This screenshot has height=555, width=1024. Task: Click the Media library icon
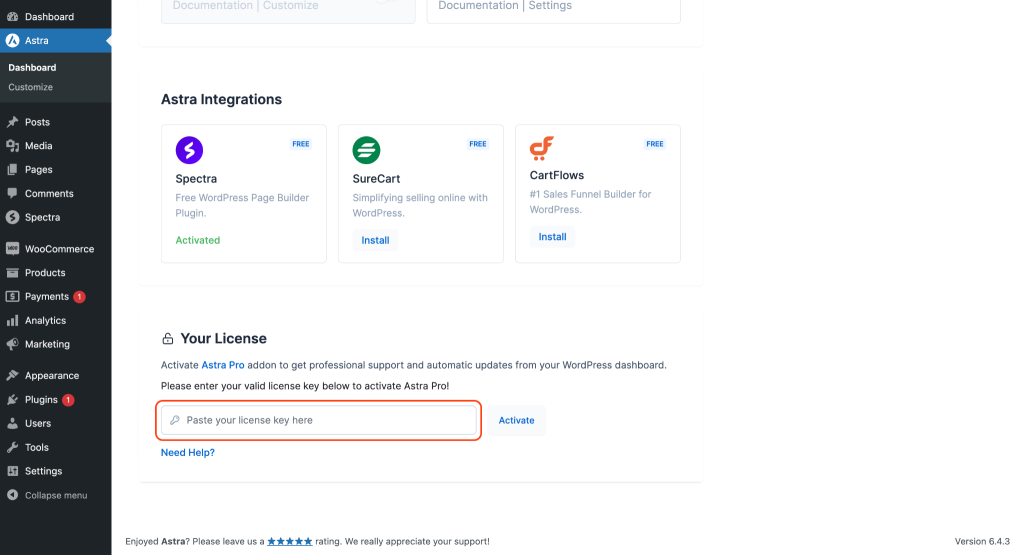click(12, 146)
